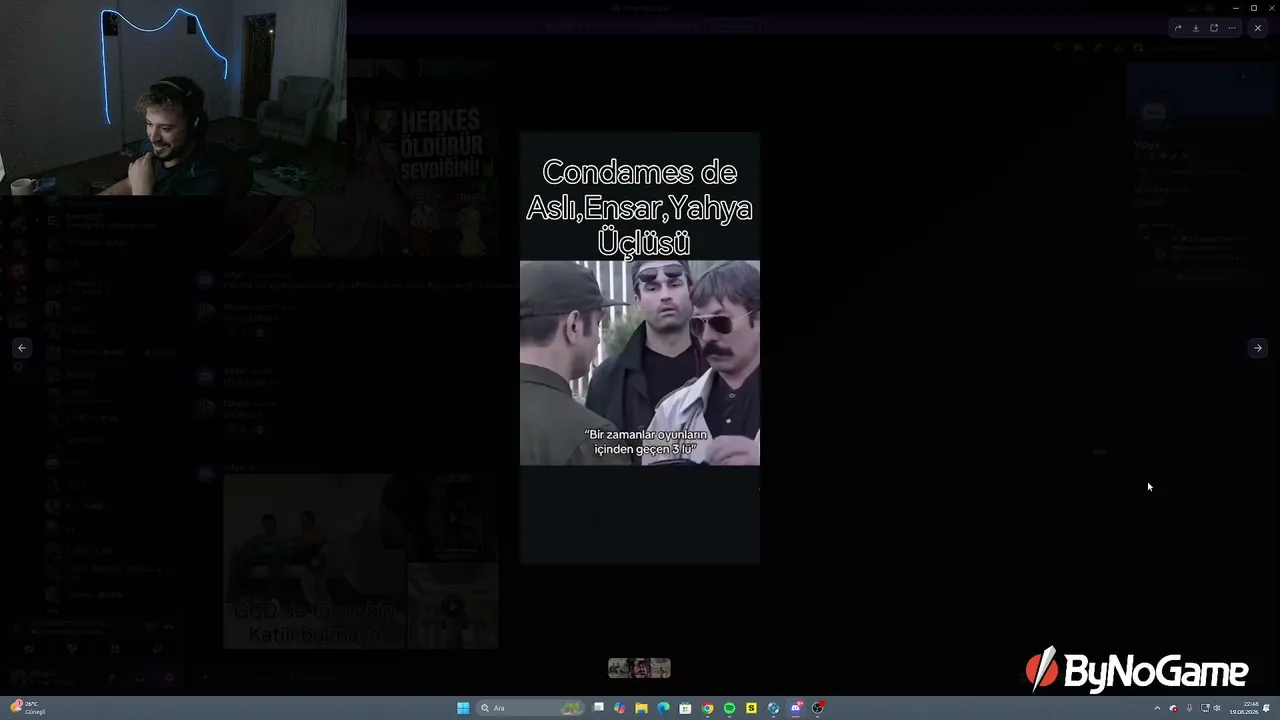Go to the previous image with left arrow
1280x720 pixels.
point(22,348)
